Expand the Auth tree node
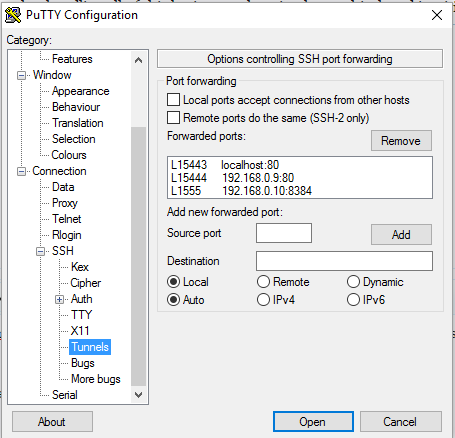 59,299
